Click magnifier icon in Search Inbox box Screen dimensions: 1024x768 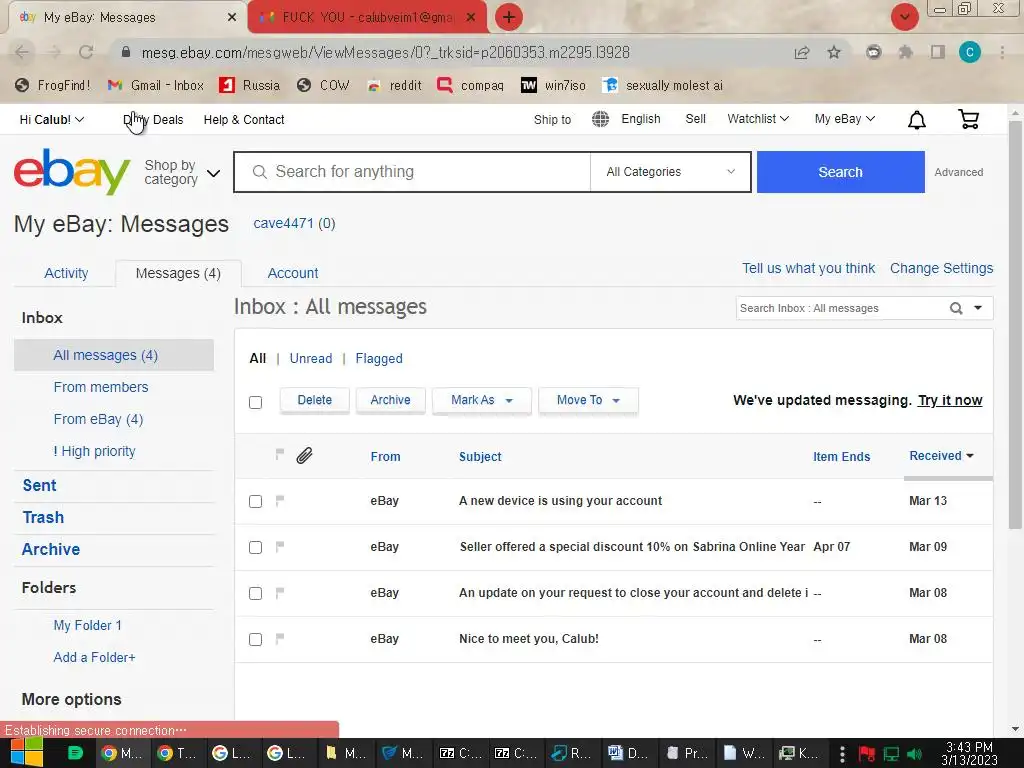[x=956, y=308]
